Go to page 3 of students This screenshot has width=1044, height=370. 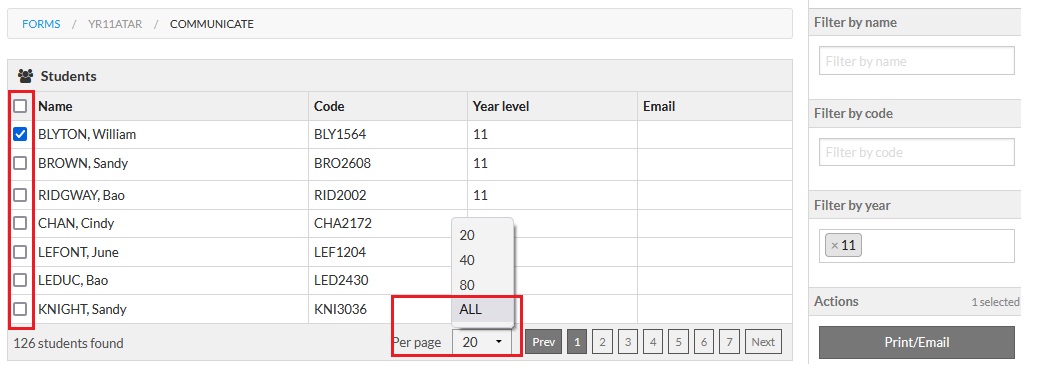(627, 342)
